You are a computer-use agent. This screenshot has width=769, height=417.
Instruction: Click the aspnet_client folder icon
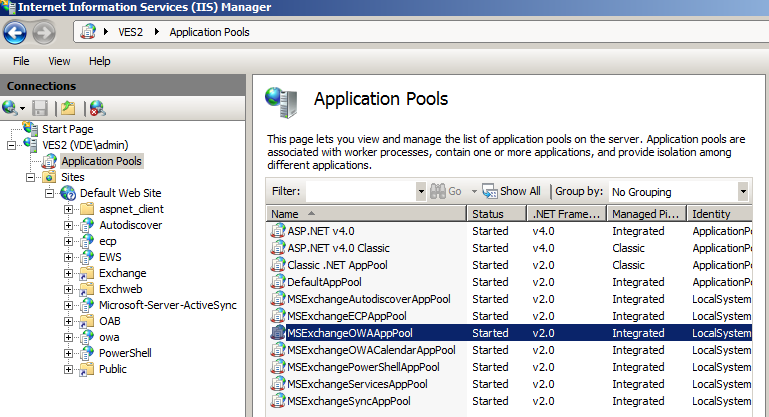tap(87, 209)
